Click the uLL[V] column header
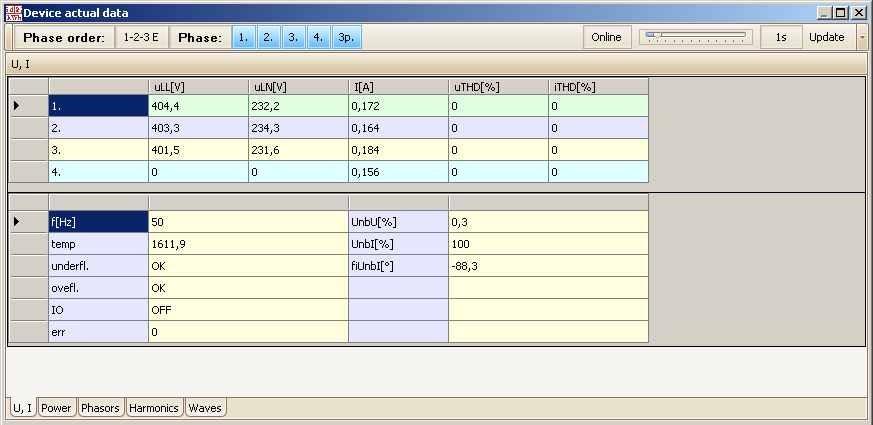 pos(198,87)
